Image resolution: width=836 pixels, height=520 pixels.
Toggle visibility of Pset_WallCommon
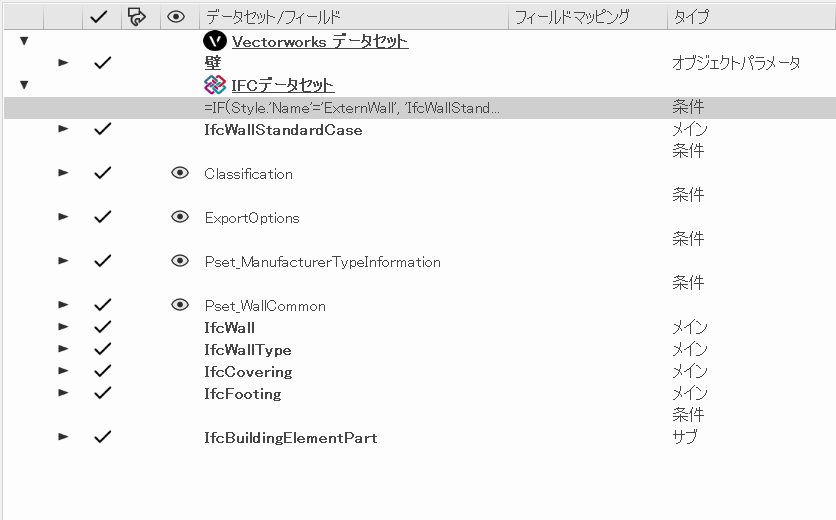point(180,305)
